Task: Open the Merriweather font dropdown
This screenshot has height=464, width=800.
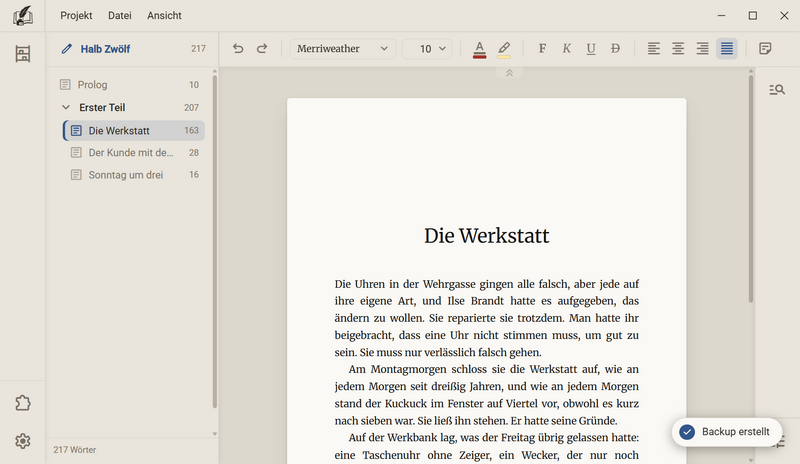Action: click(x=343, y=48)
